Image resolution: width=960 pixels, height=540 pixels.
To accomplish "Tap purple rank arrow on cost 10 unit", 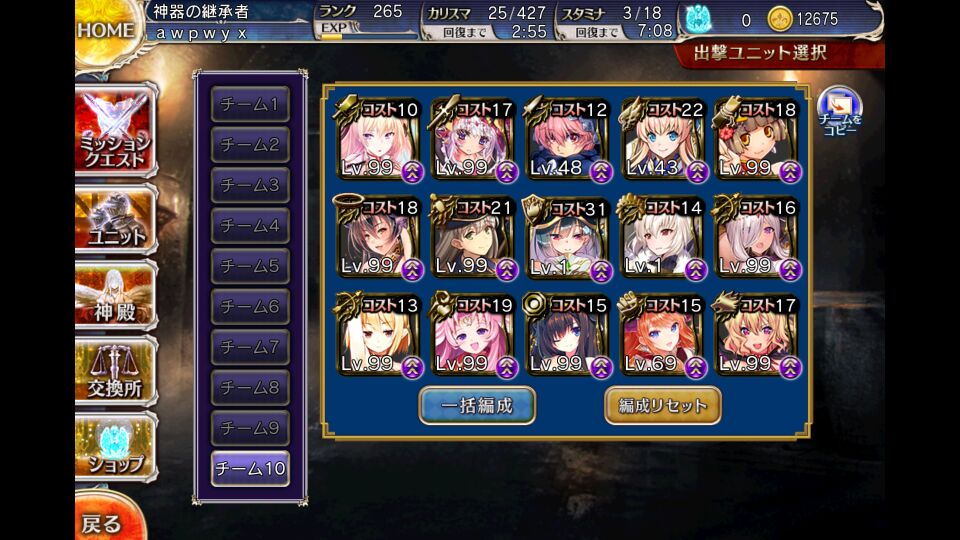I will point(412,172).
